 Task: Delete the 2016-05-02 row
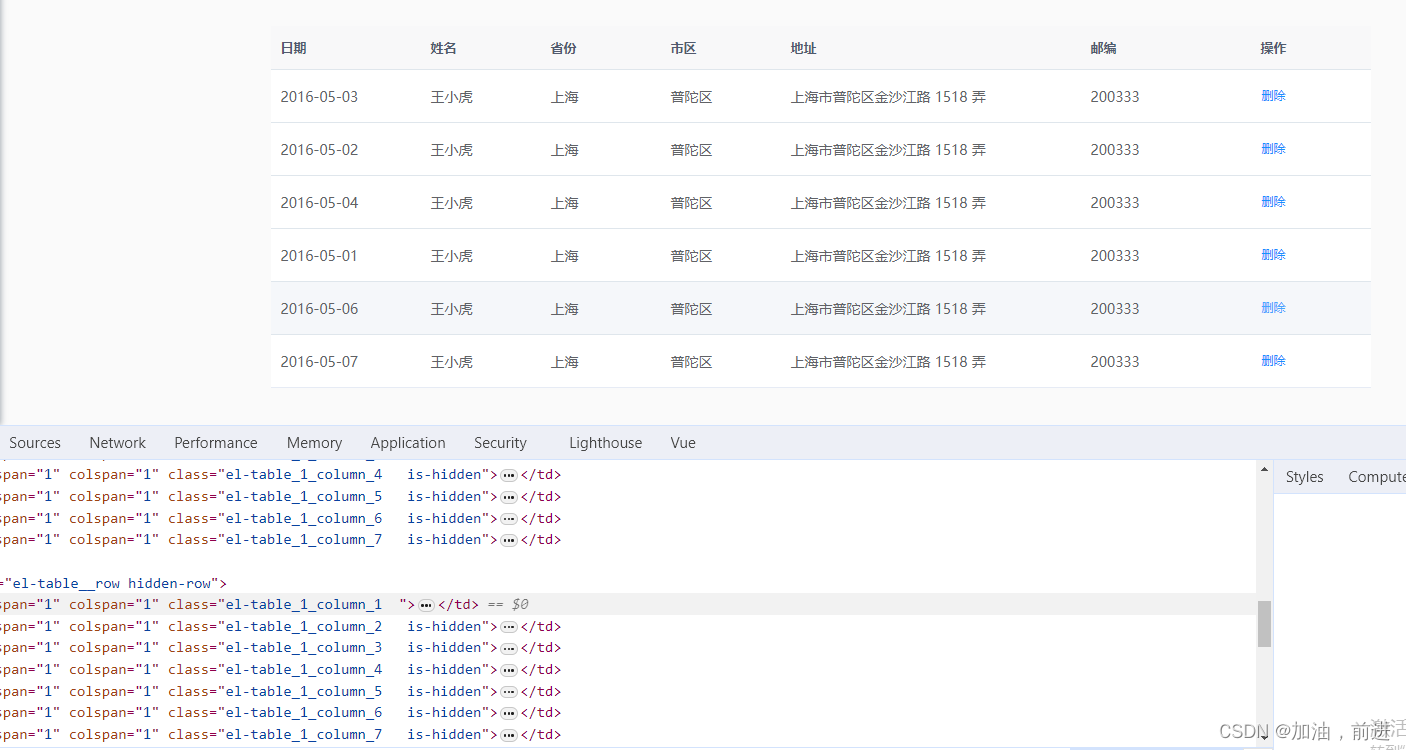tap(1273, 149)
